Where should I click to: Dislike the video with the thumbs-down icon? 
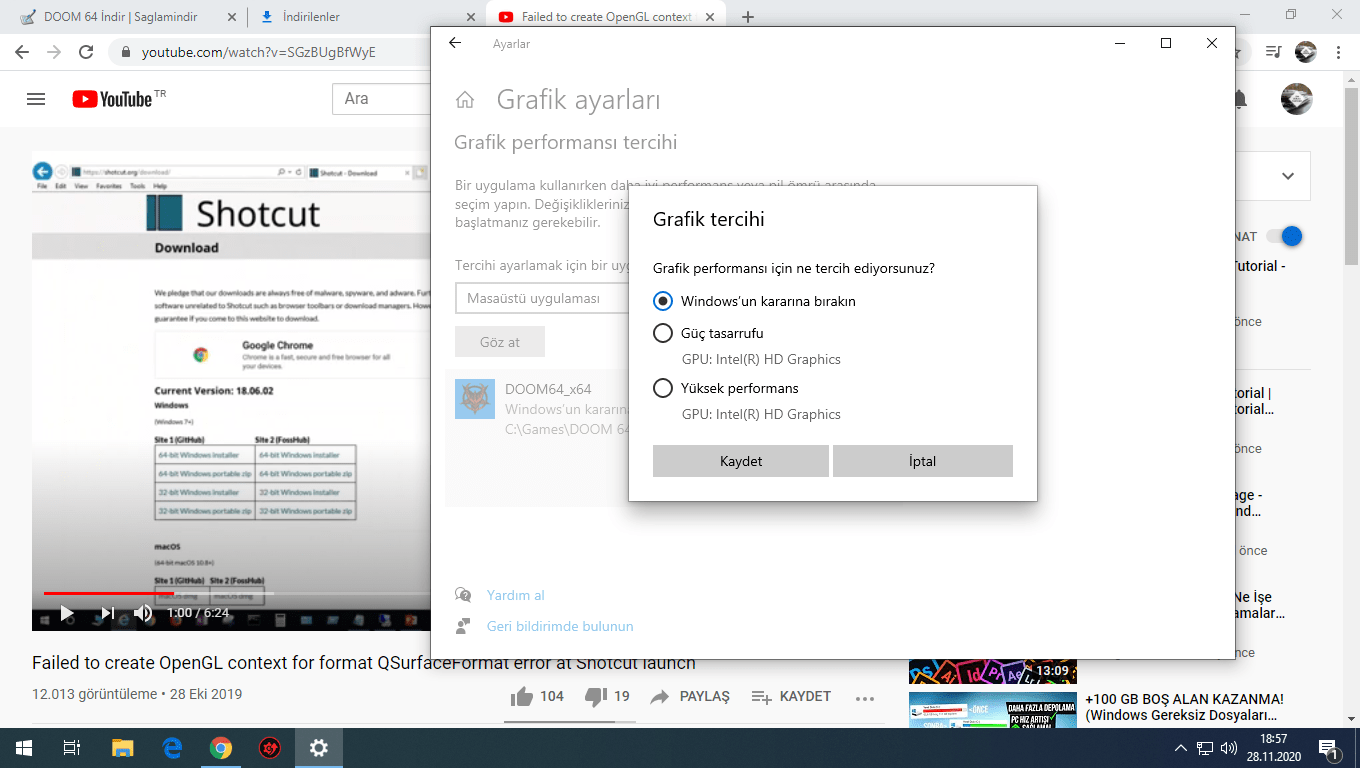[x=595, y=696]
